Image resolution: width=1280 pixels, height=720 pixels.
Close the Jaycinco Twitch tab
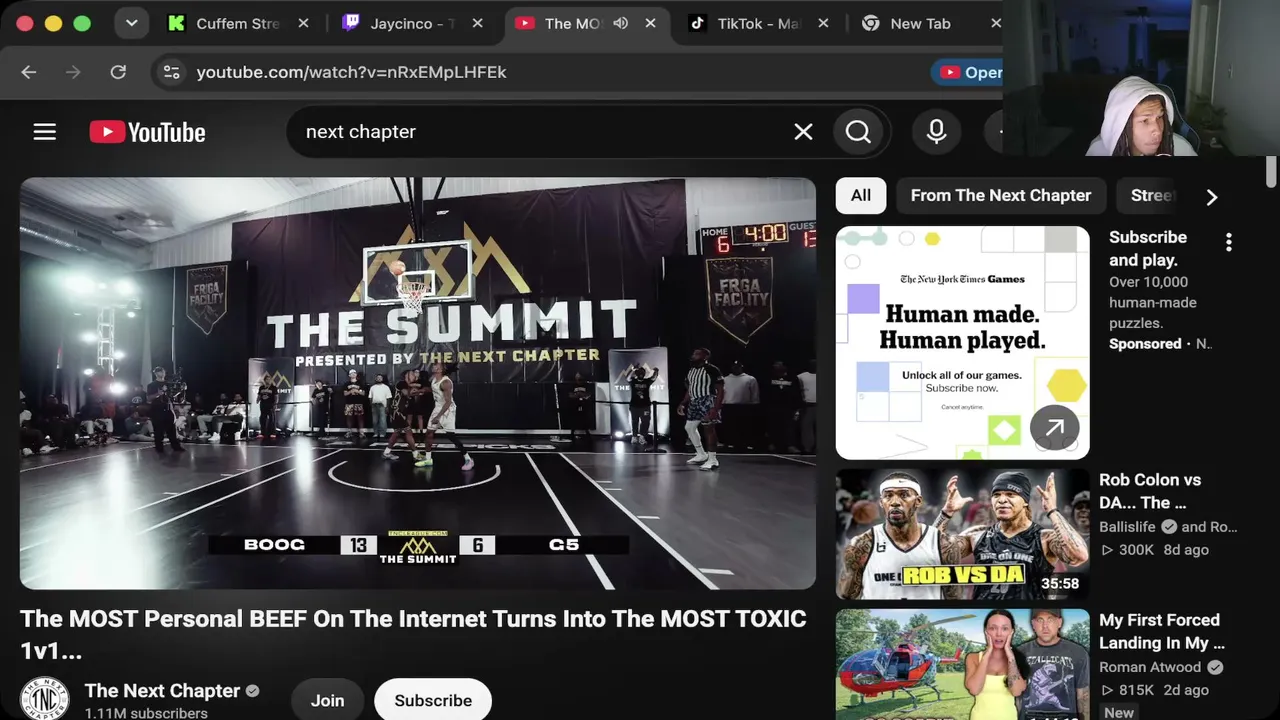point(477,23)
